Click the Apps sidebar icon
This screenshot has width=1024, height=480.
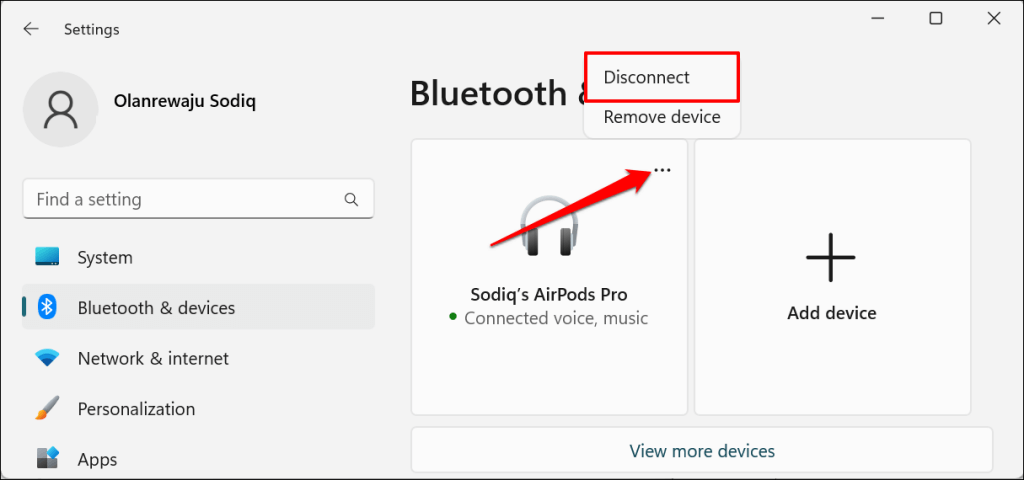point(47,459)
